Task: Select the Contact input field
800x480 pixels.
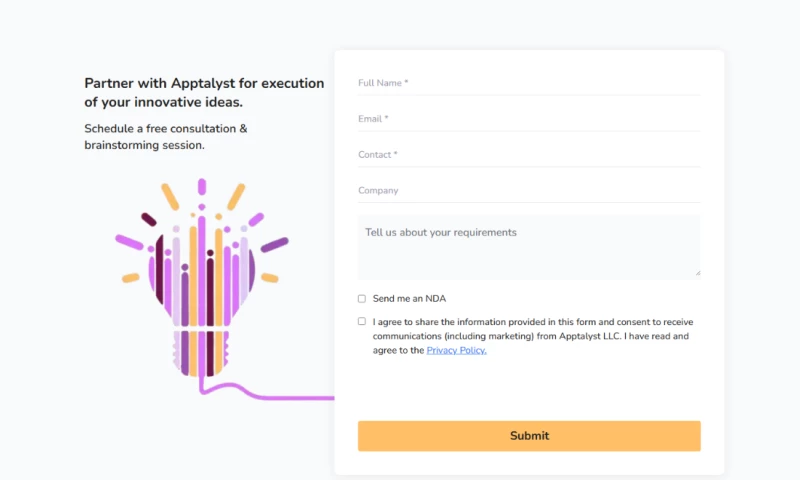Action: coord(529,155)
